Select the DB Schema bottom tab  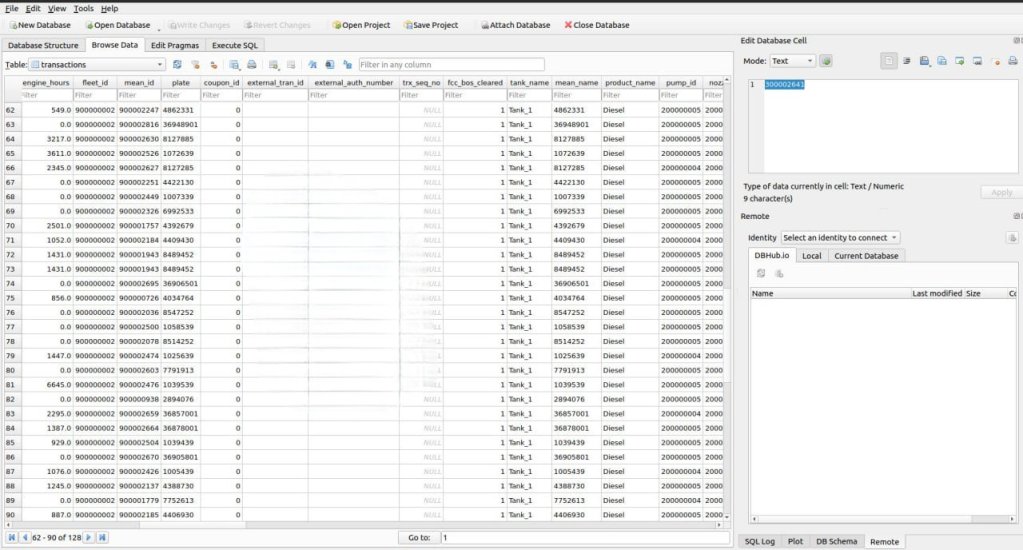point(835,541)
